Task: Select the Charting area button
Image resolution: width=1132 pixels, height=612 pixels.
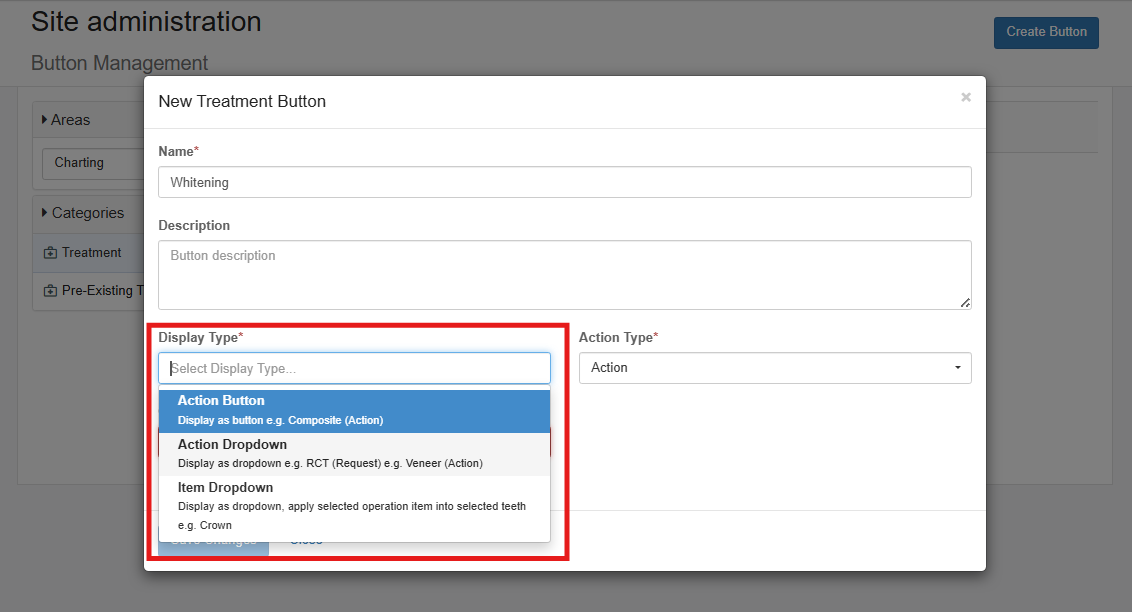Action: (92, 164)
